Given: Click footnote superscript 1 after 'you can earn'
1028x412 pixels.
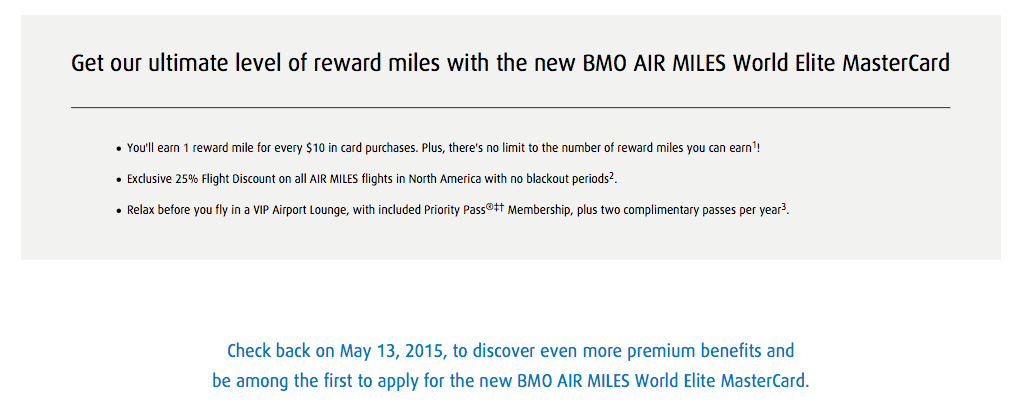Looking at the screenshot, I should pos(754,144).
